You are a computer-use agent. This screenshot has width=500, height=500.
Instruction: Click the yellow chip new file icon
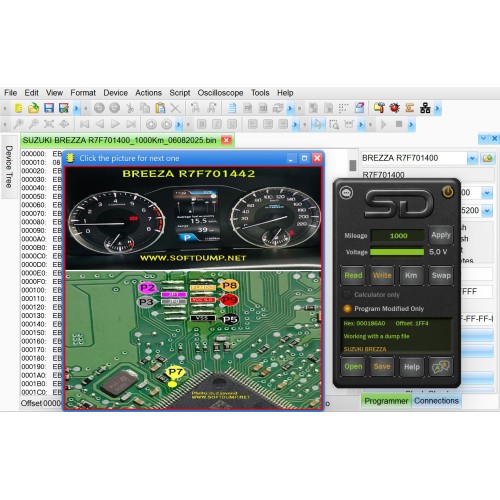tap(18, 108)
